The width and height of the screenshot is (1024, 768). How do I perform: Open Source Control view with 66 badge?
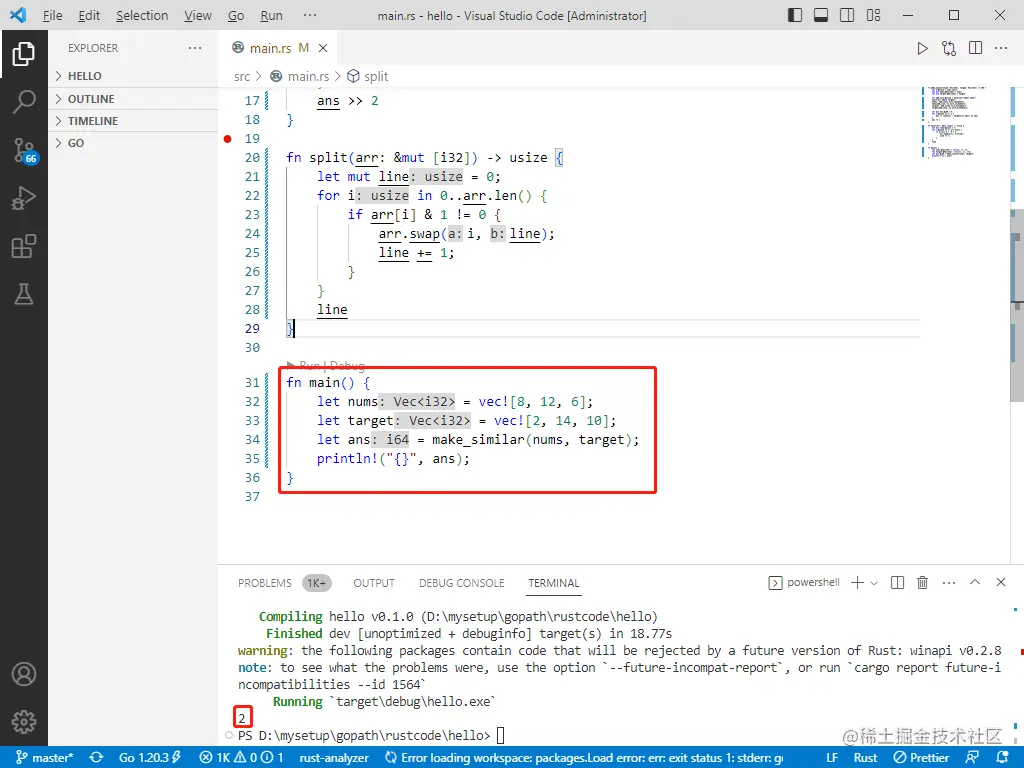coord(24,150)
